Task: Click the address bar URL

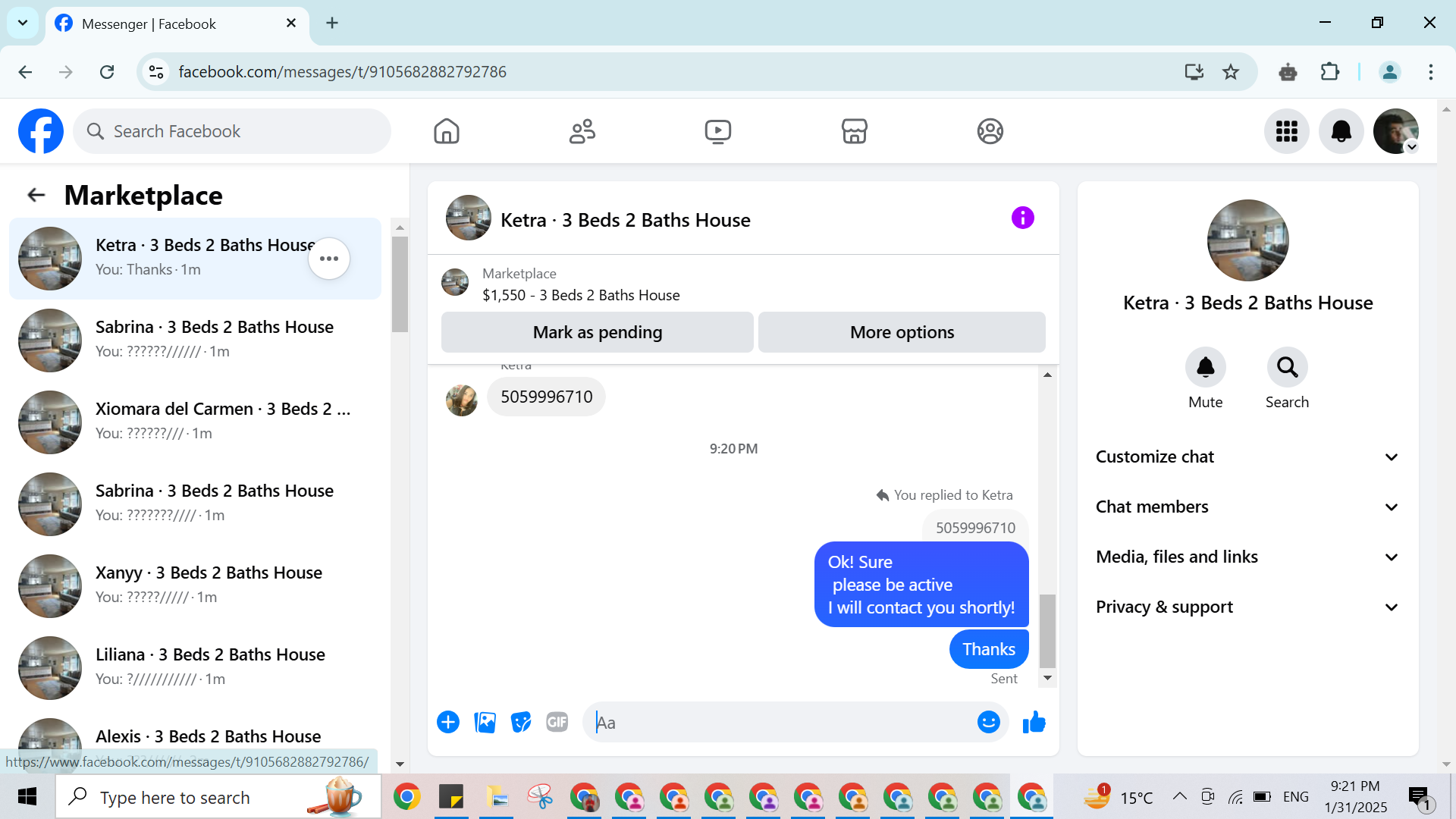Action: coord(342,72)
